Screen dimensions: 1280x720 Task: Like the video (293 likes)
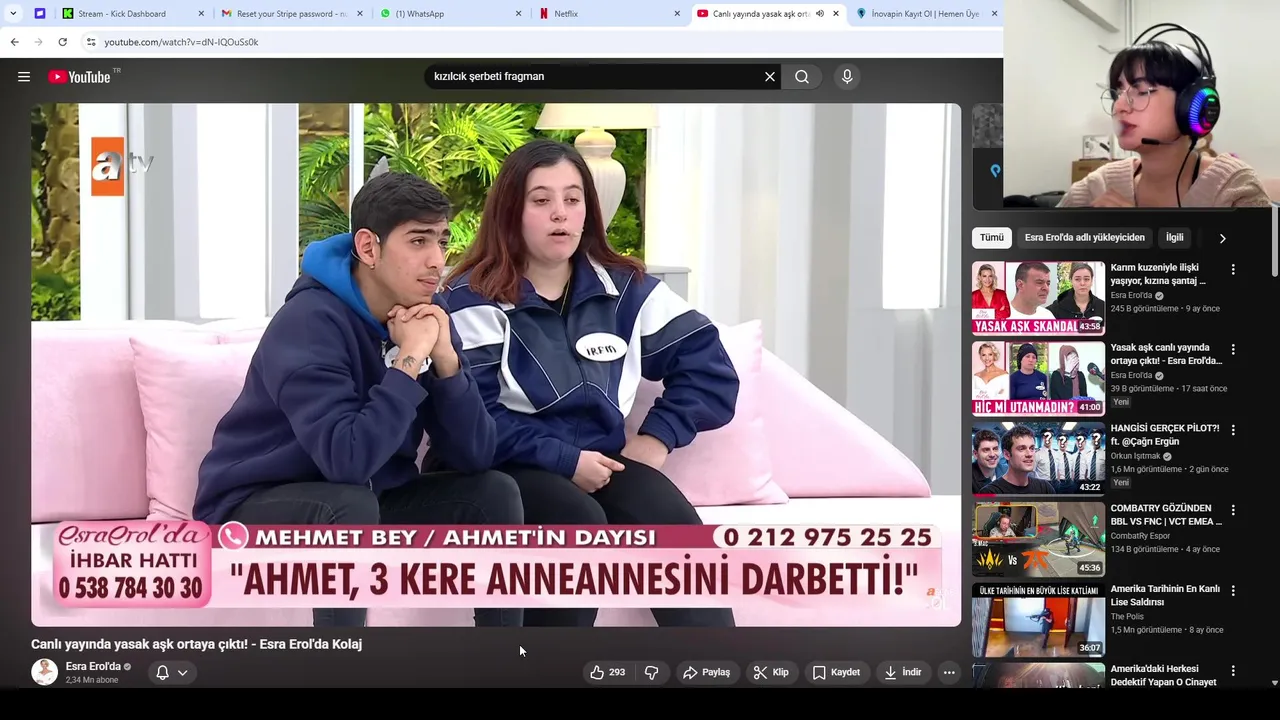[x=608, y=673]
